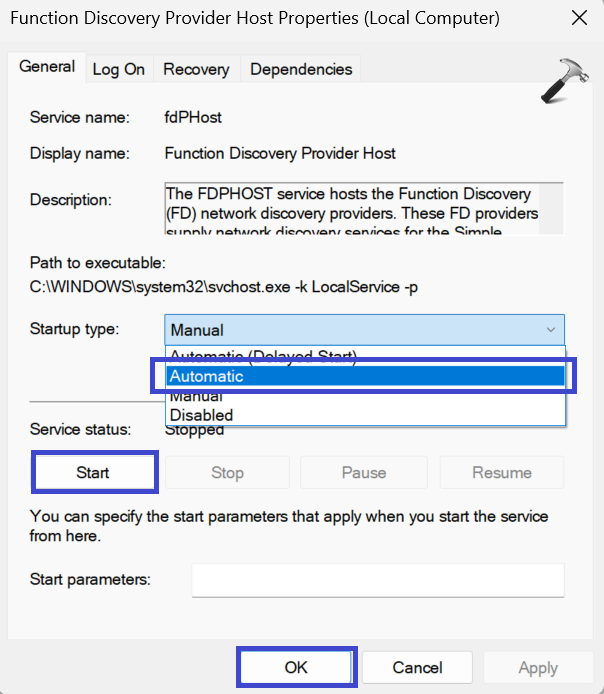This screenshot has width=604, height=694.
Task: Cancel the dialog
Action: coord(417,667)
